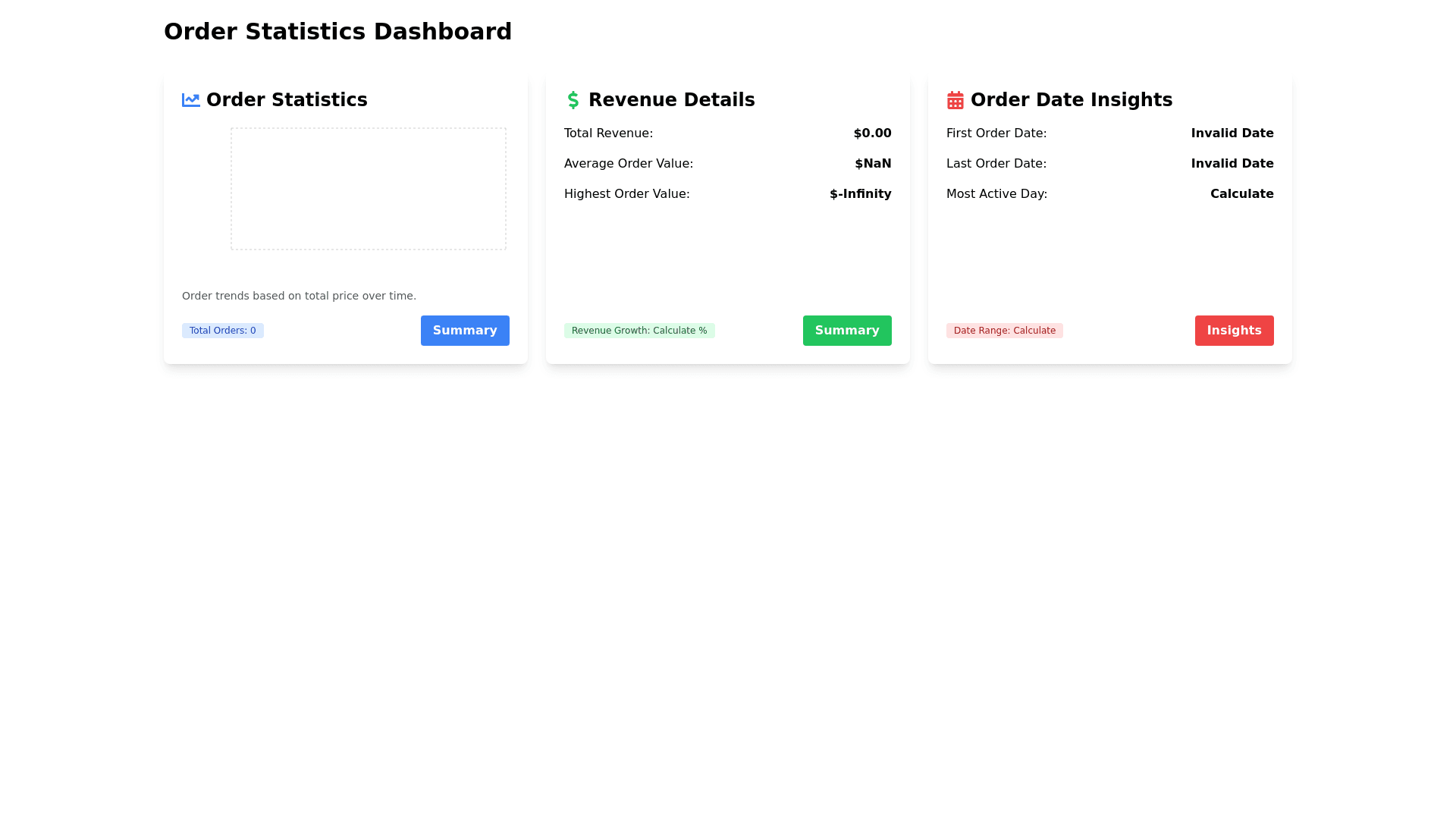
Task: Click the Date Range: Calculate badge
Action: click(x=1004, y=331)
